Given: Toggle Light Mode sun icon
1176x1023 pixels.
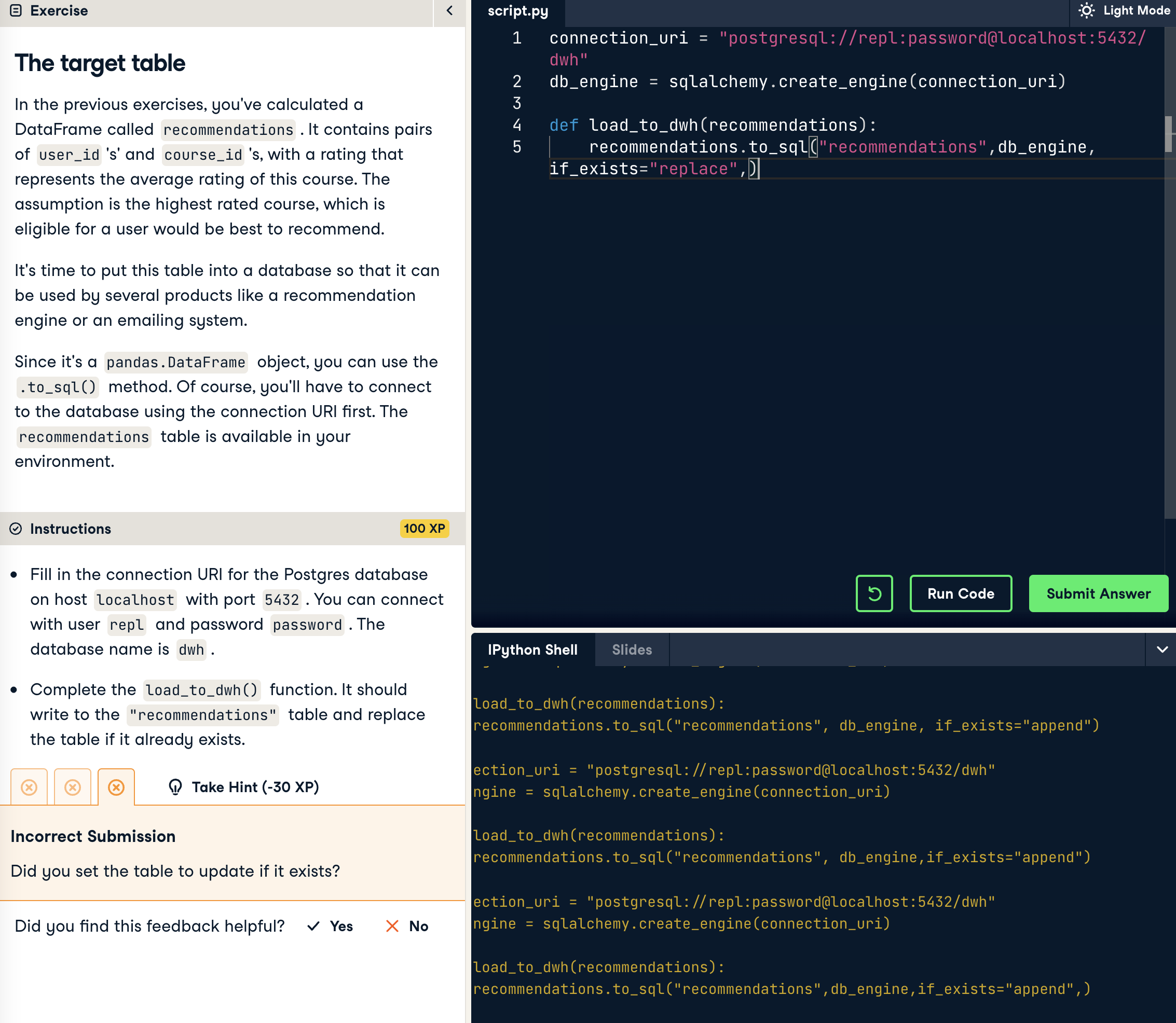Looking at the screenshot, I should (x=1086, y=11).
